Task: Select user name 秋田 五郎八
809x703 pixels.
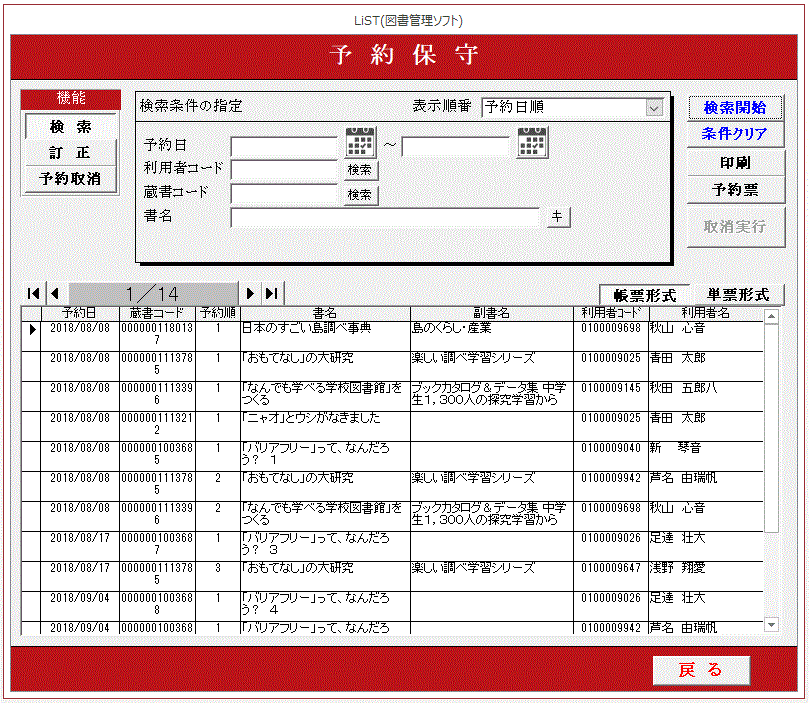Action: tap(706, 396)
